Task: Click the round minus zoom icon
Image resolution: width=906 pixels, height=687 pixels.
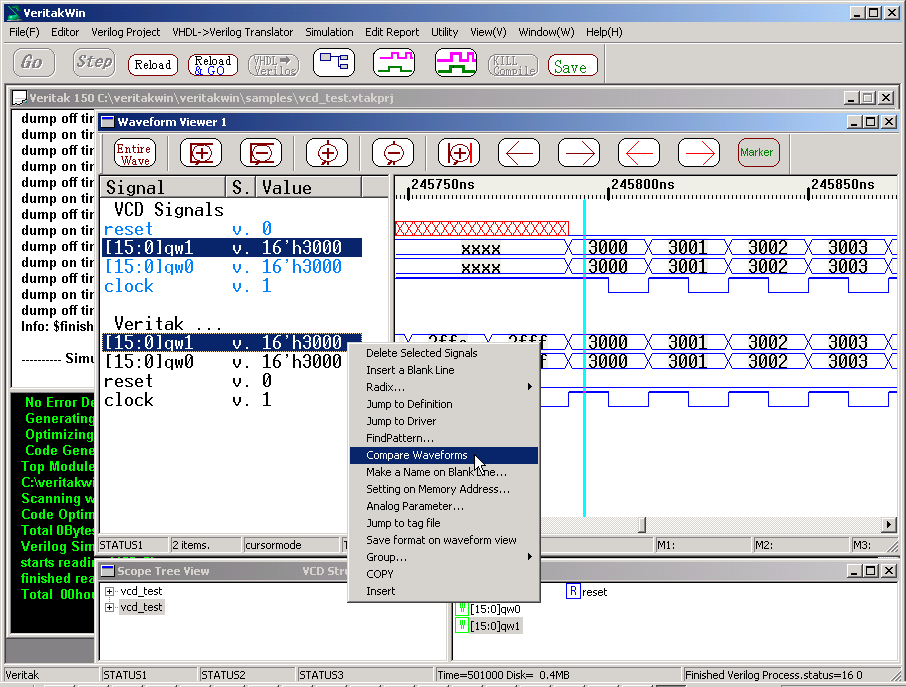Action: tap(393, 153)
